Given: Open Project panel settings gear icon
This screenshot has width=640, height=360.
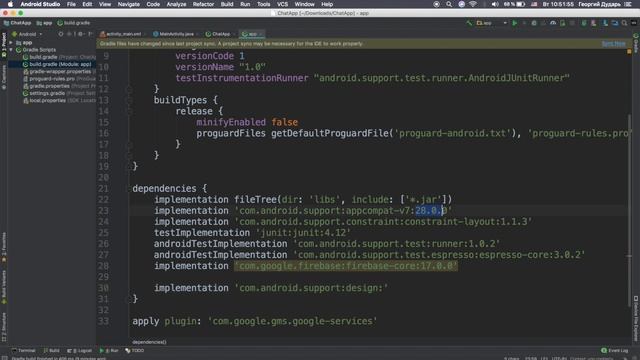Looking at the screenshot, I should 80,34.
